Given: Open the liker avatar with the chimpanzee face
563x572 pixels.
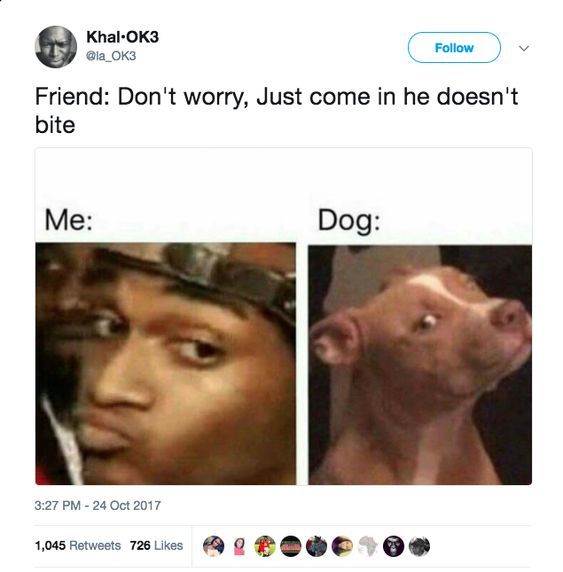Looking at the screenshot, I should coord(393,546).
